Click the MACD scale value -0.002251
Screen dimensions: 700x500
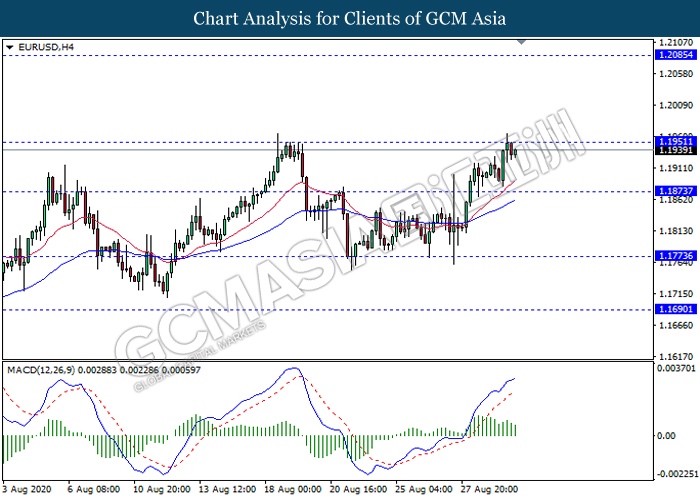(676, 474)
